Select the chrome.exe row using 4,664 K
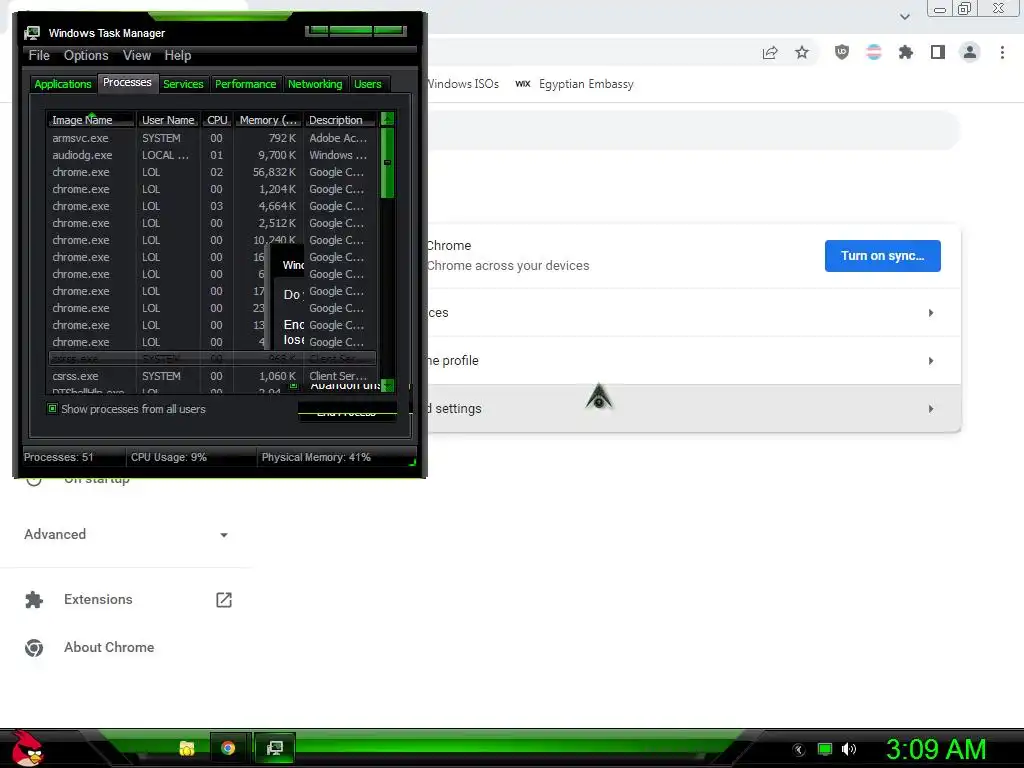Image resolution: width=1024 pixels, height=768 pixels. click(212, 206)
